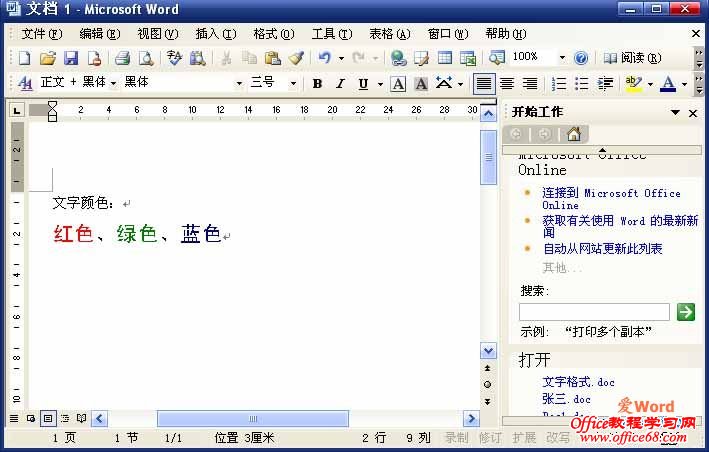Click the vertical scrollbar thumb
The height and width of the screenshot is (452, 709).
click(x=488, y=157)
